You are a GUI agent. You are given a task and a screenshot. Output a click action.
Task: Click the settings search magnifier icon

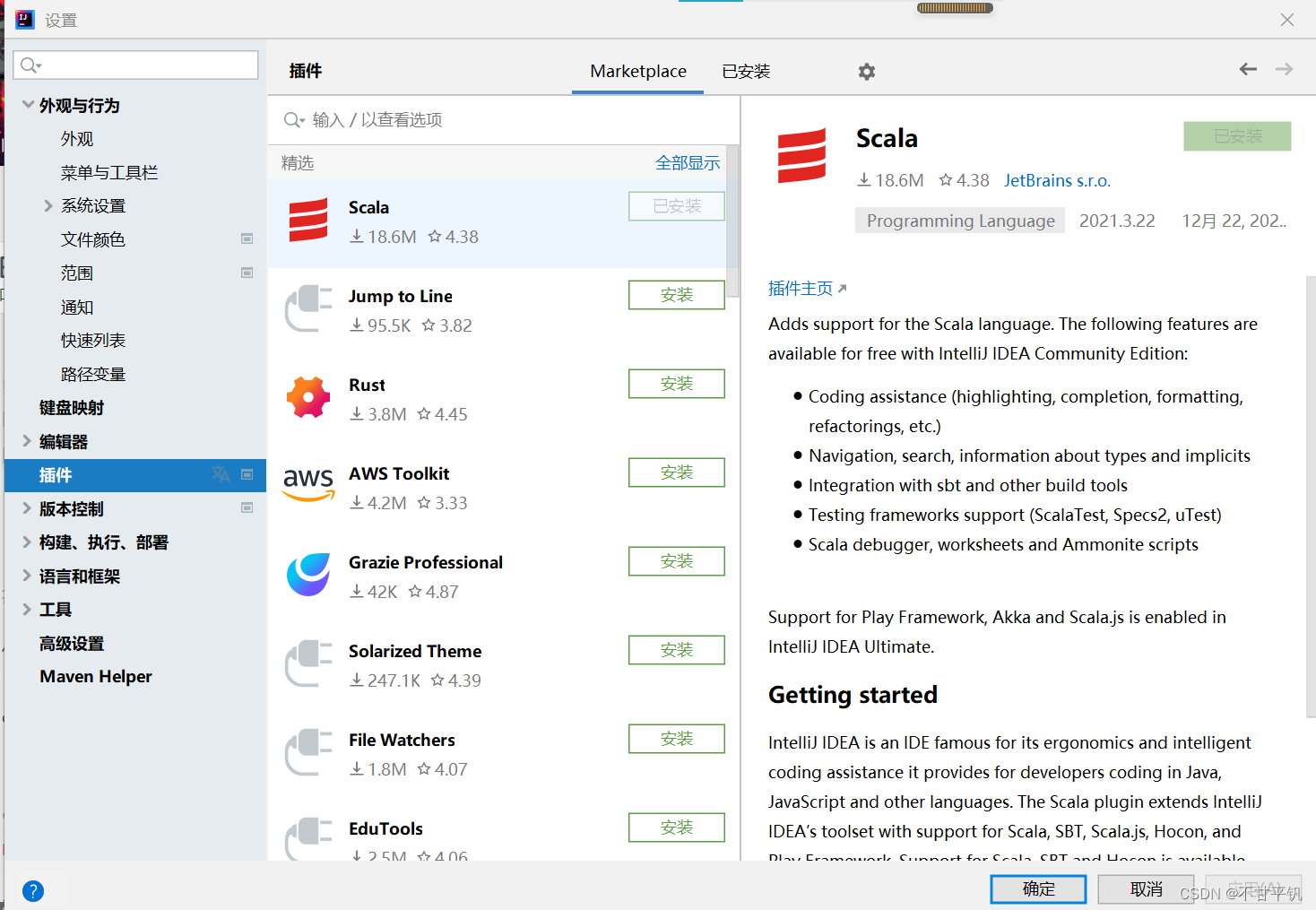click(30, 65)
